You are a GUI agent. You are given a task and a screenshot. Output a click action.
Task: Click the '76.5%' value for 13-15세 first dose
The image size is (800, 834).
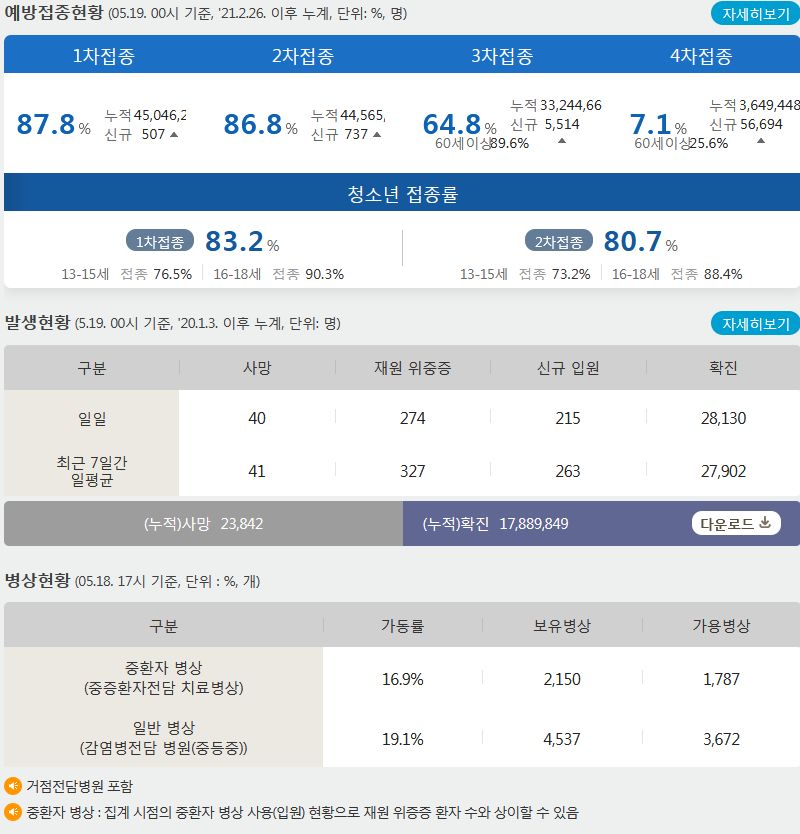click(x=172, y=274)
